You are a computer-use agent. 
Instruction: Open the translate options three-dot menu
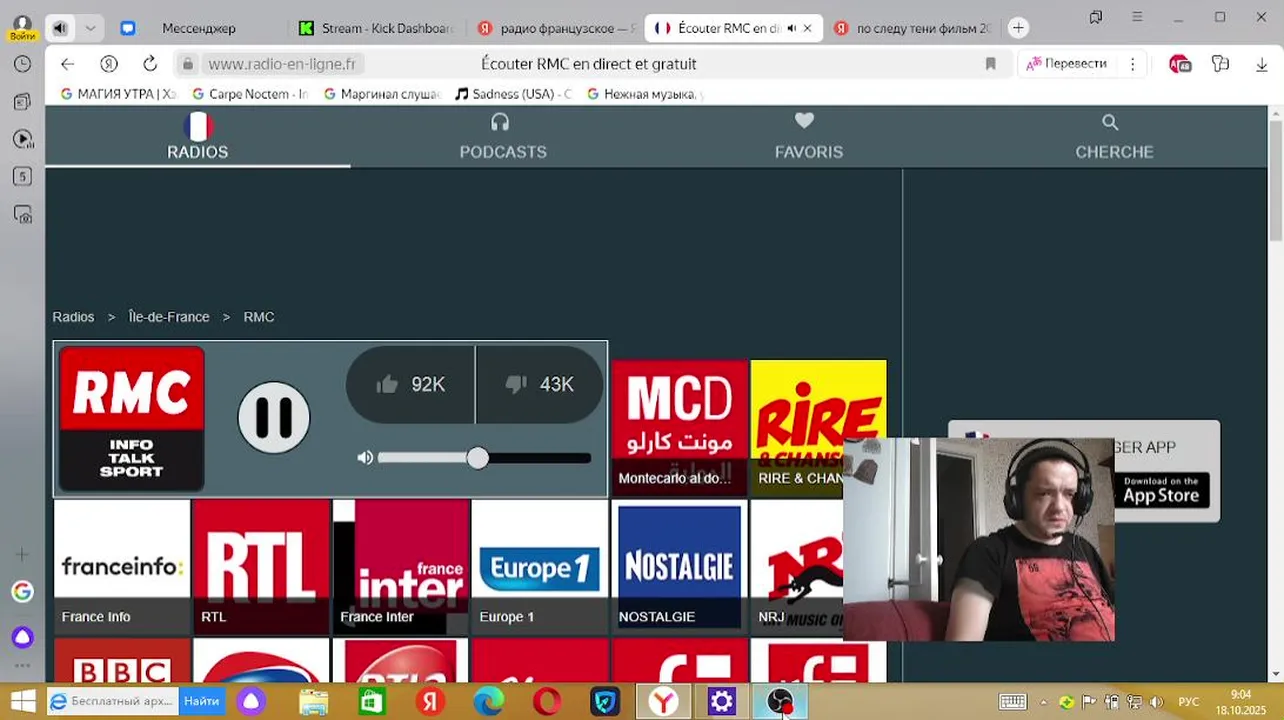pyautogui.click(x=1132, y=64)
